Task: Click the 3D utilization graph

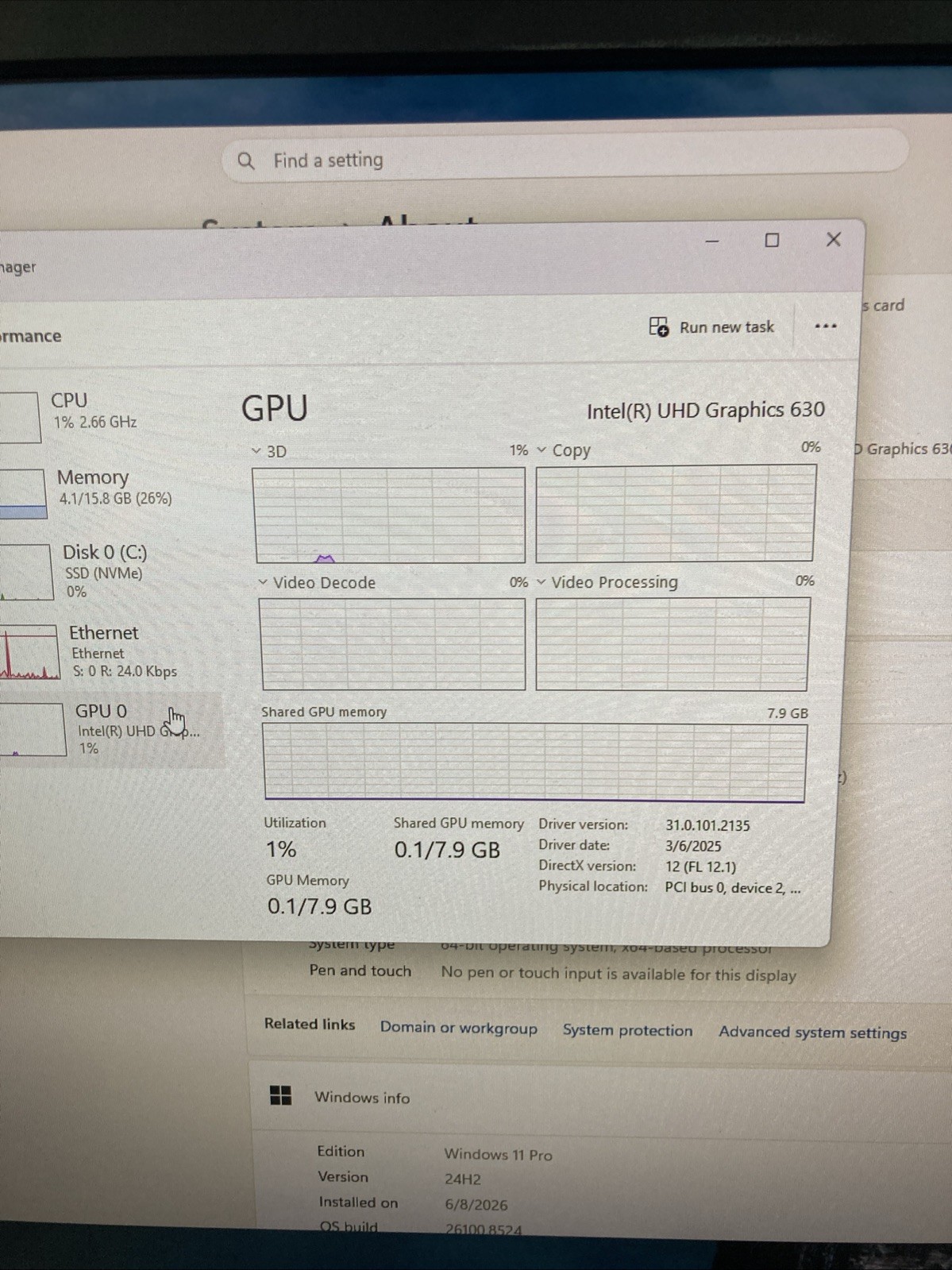Action: pyautogui.click(x=388, y=515)
